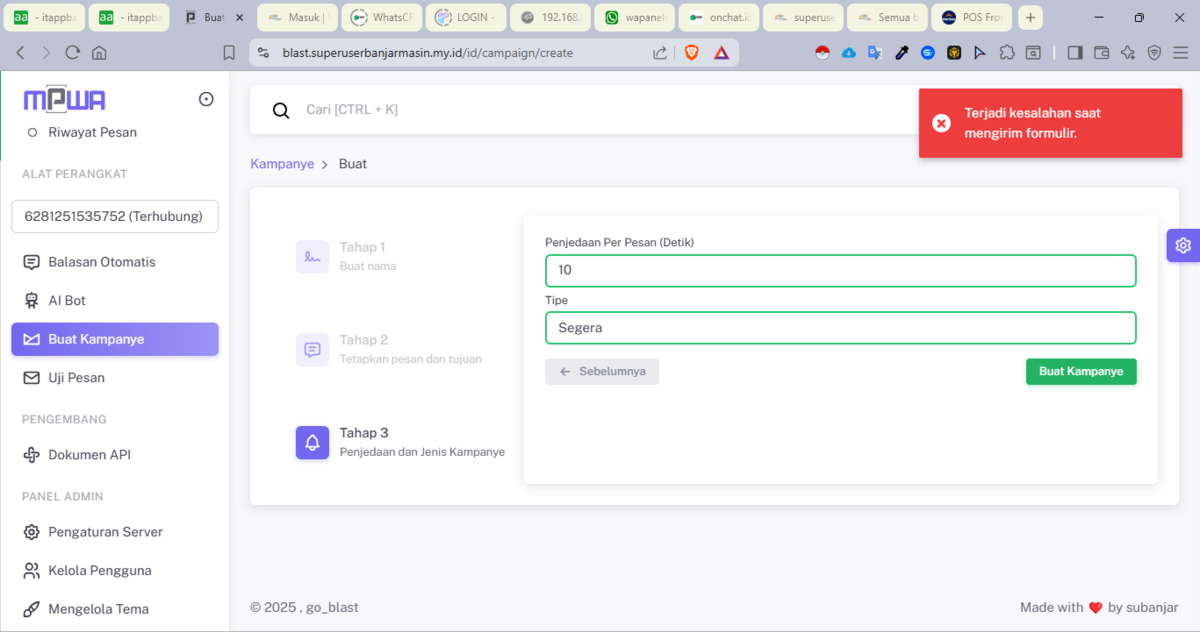
Task: Open Pengaturan Server in admin panel
Action: coord(105,532)
